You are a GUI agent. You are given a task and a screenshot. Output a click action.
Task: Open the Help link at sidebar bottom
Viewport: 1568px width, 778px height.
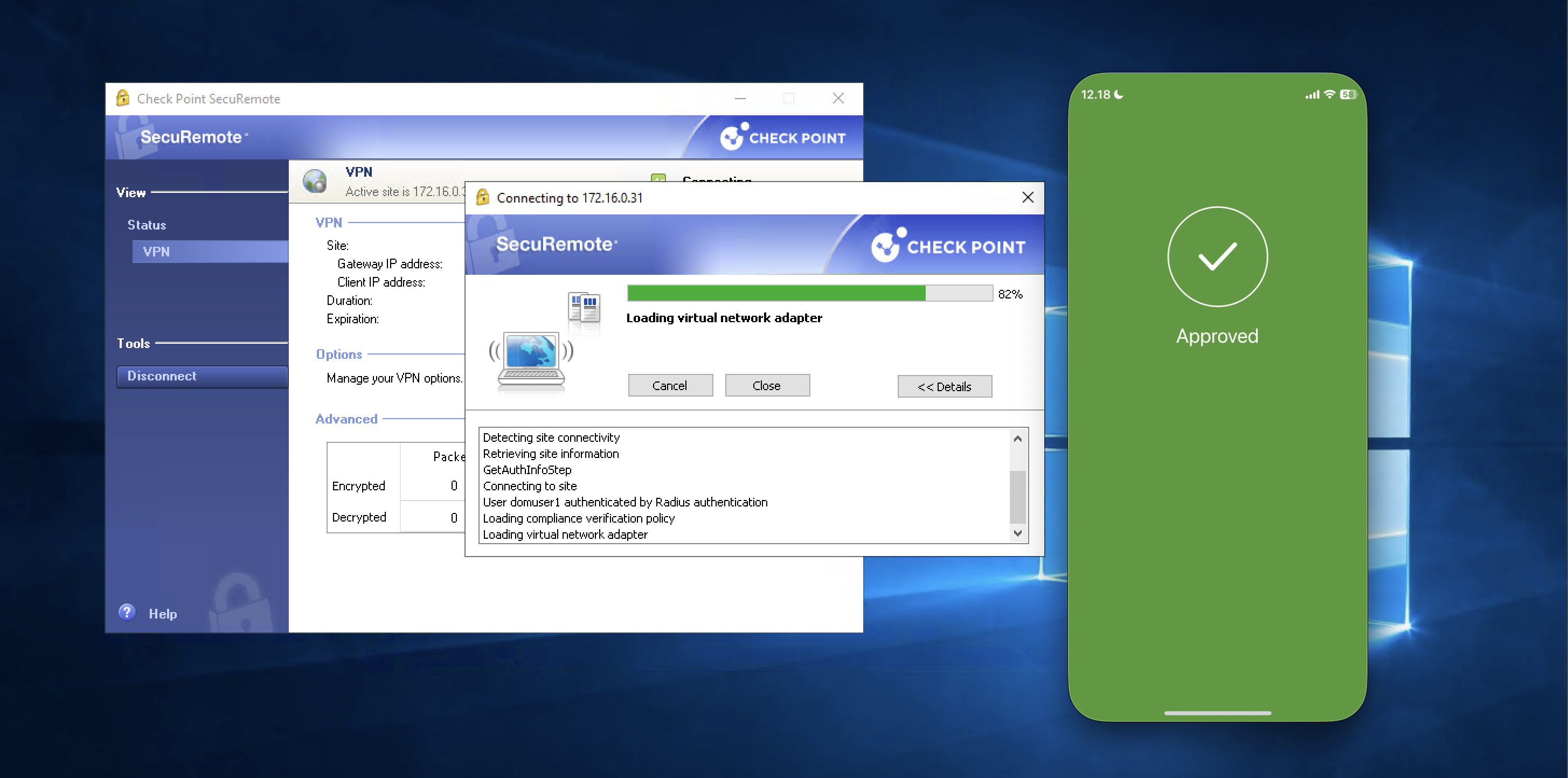pos(163,614)
